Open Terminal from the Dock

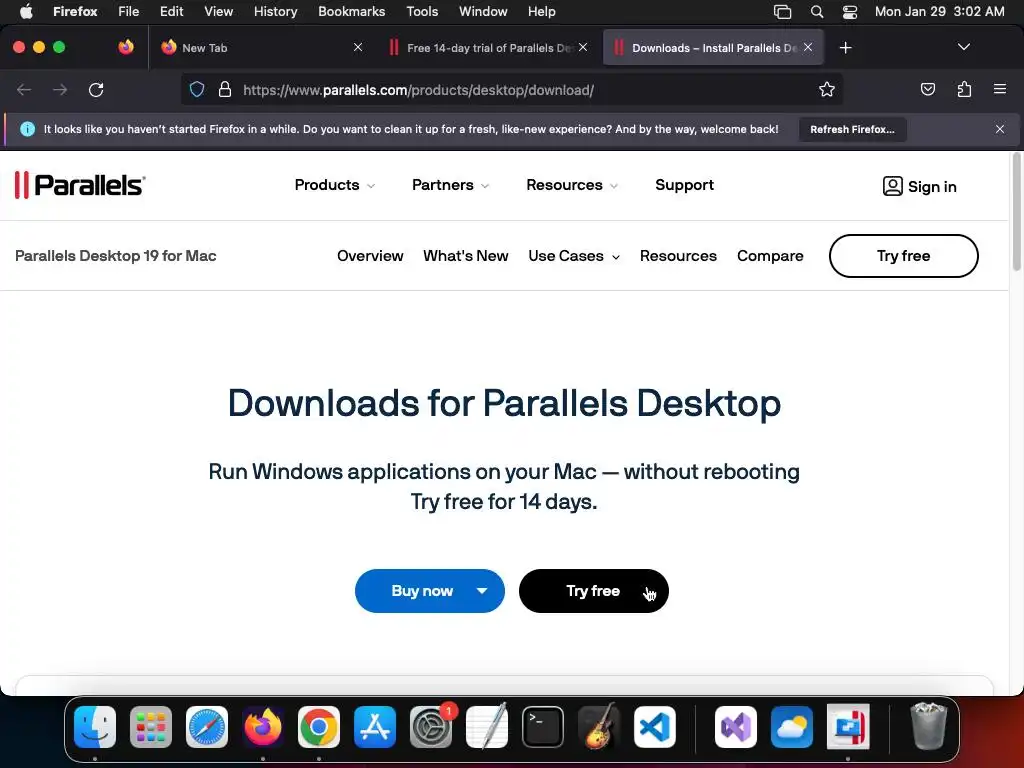[x=543, y=726]
